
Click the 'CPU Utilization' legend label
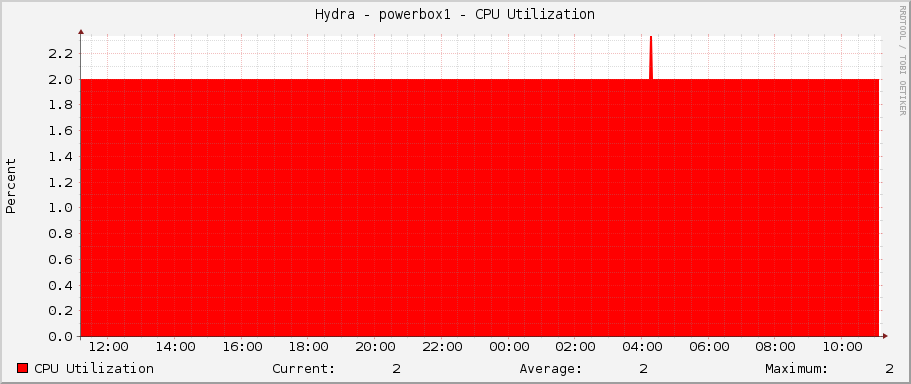click(x=94, y=368)
